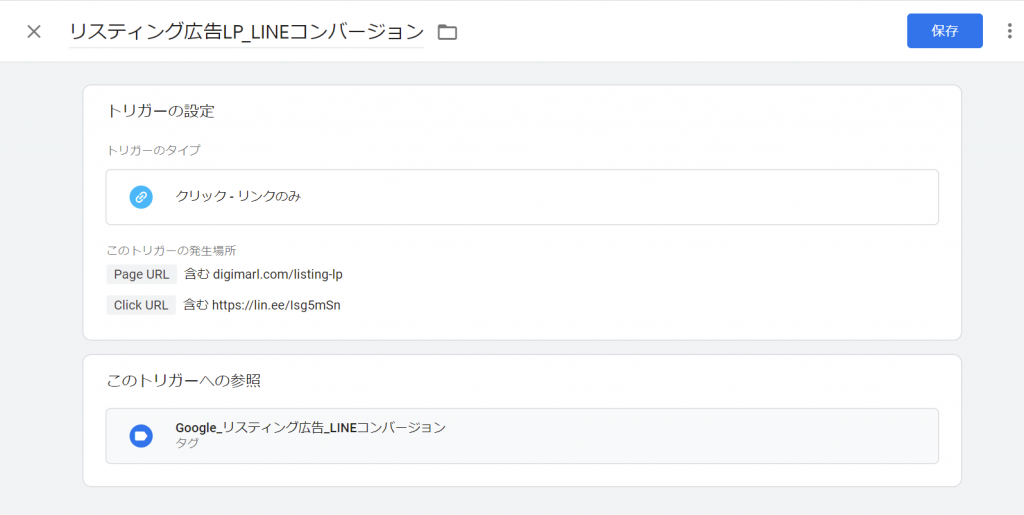The image size is (1024, 515).
Task: Click the Click URL condition label
Action: click(x=141, y=305)
